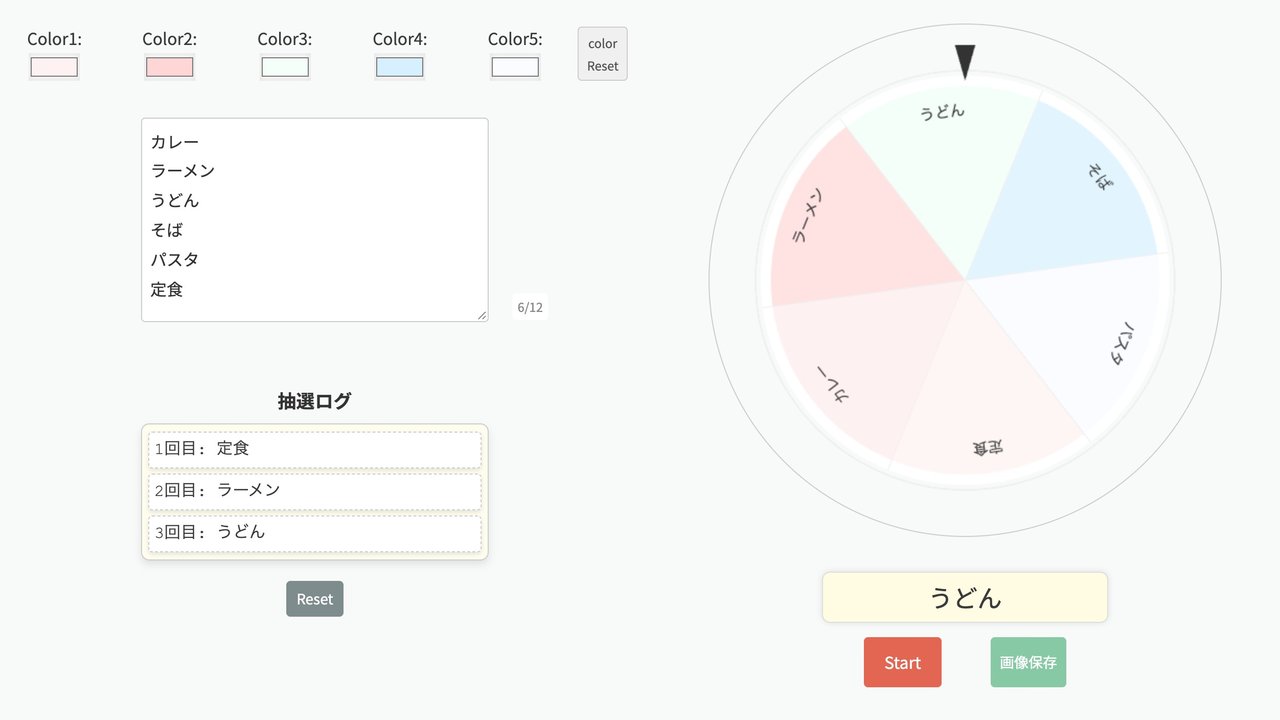Select log entry 3回目: うどん
The image size is (1280, 720).
pyautogui.click(x=315, y=533)
